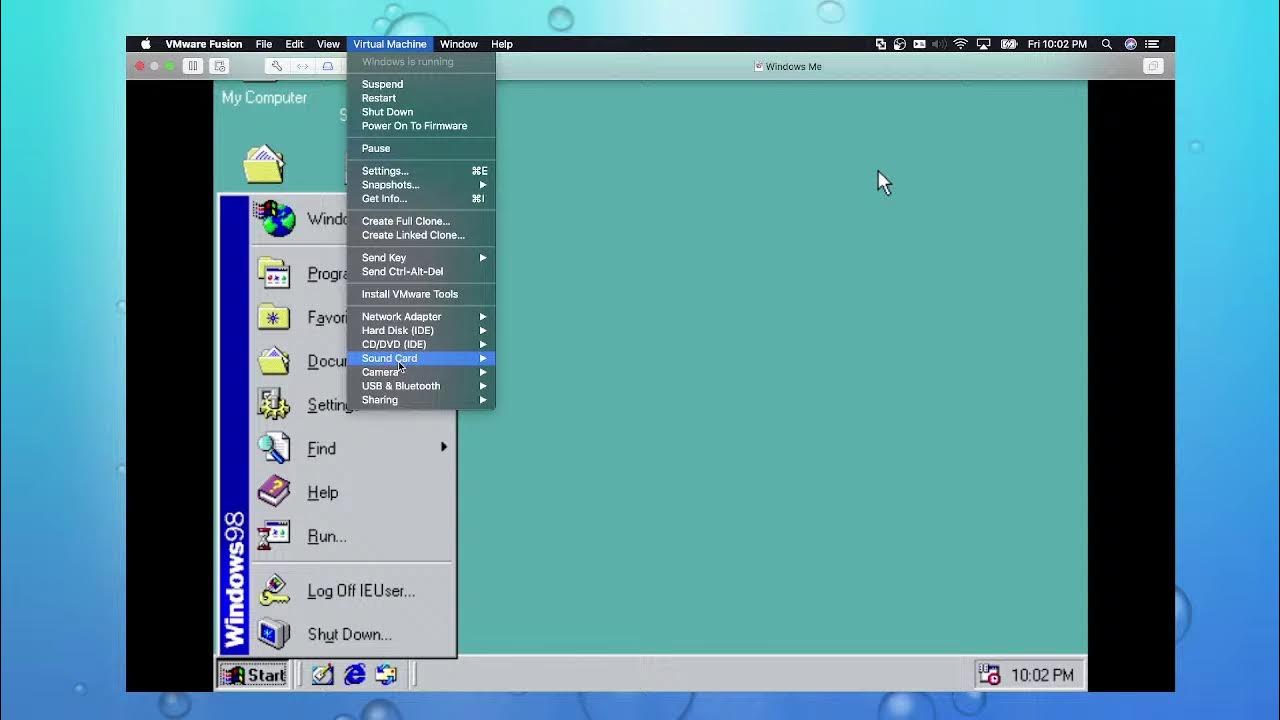
Task: Expand the Find submenu arrow in Start menu
Action: (x=444, y=447)
